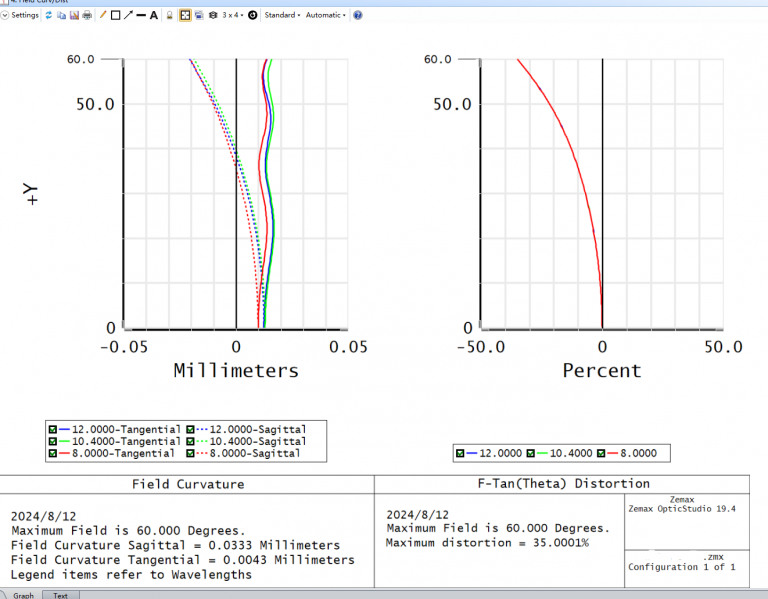Click the copy window icon
768x599 pixels.
[x=61, y=15]
